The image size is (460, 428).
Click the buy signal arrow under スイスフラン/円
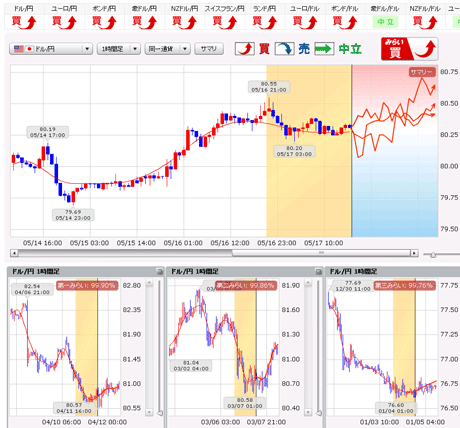[224, 22]
